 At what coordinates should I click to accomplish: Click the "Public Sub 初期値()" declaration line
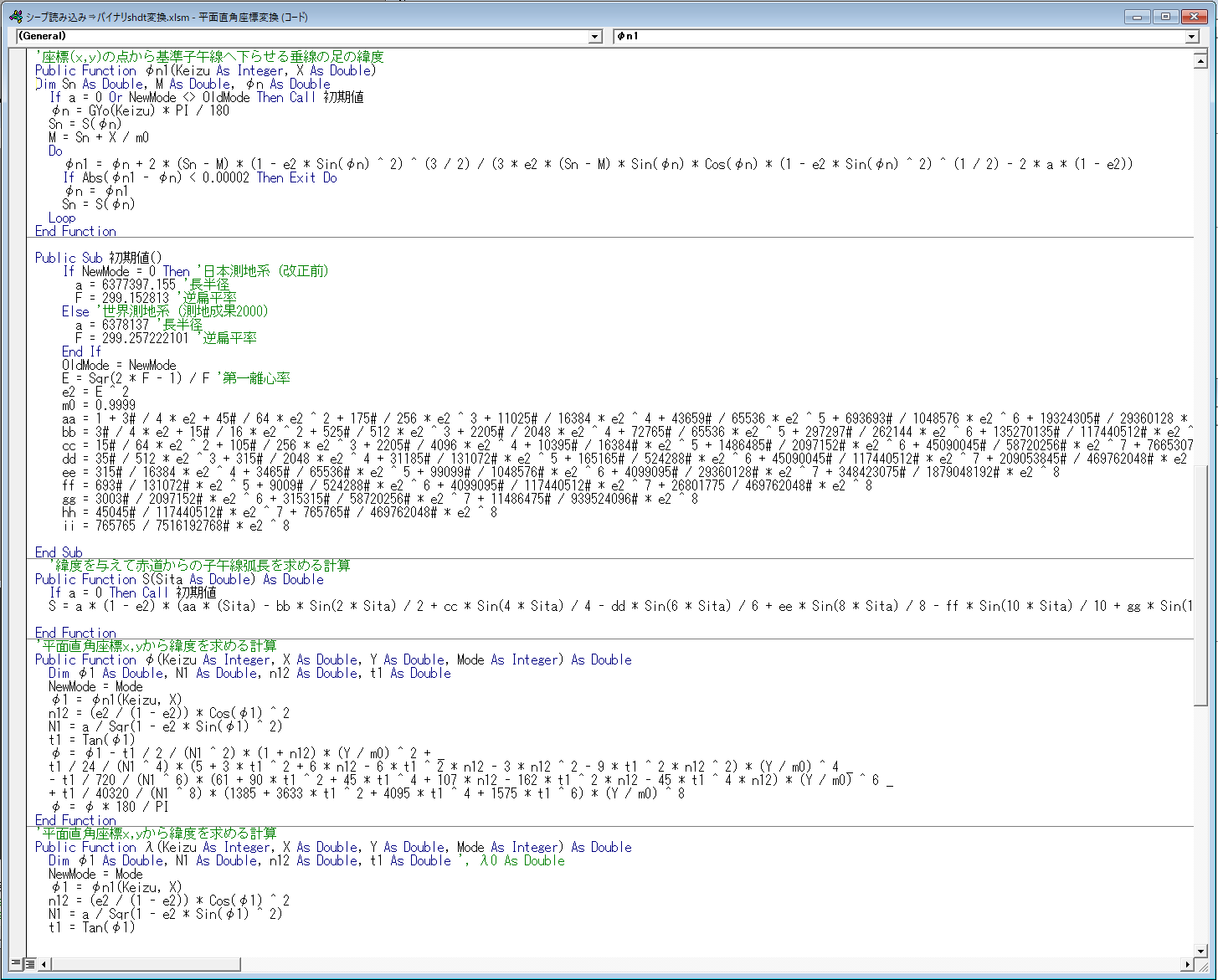click(99, 258)
